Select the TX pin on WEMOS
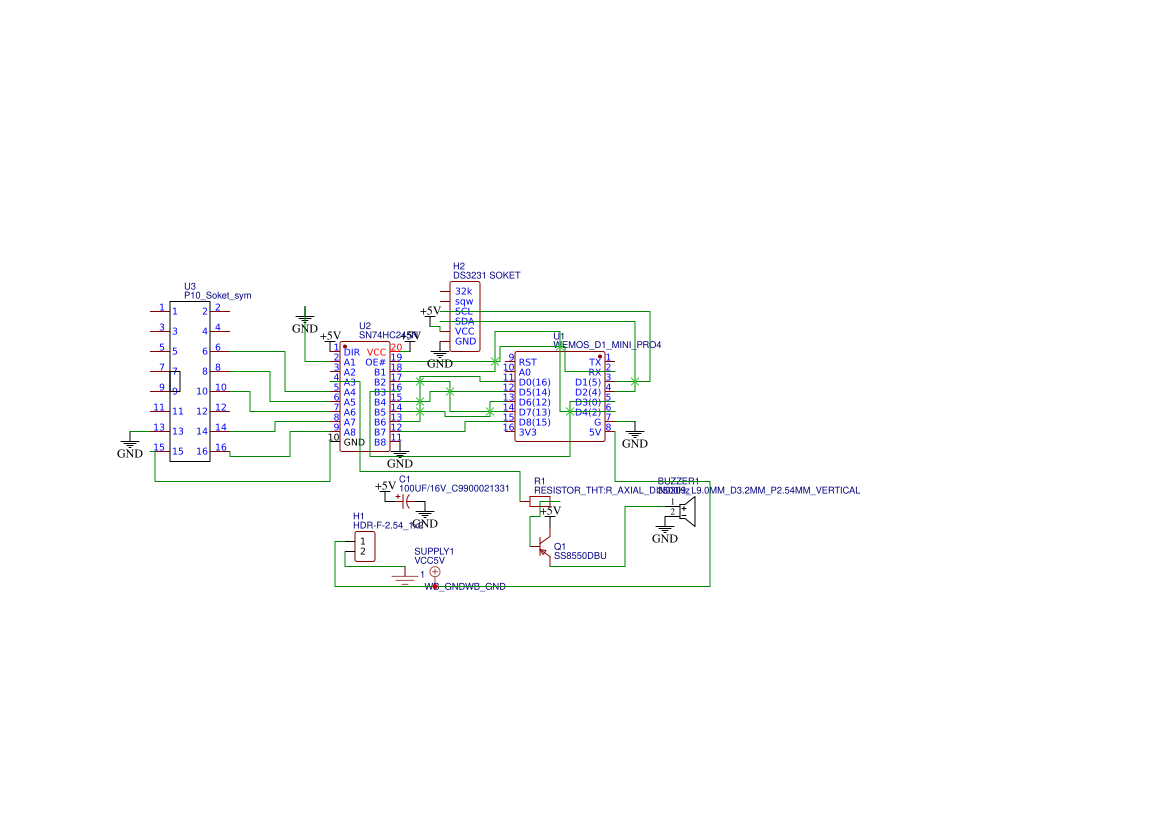The height and width of the screenshot is (827, 1169). 595,362
